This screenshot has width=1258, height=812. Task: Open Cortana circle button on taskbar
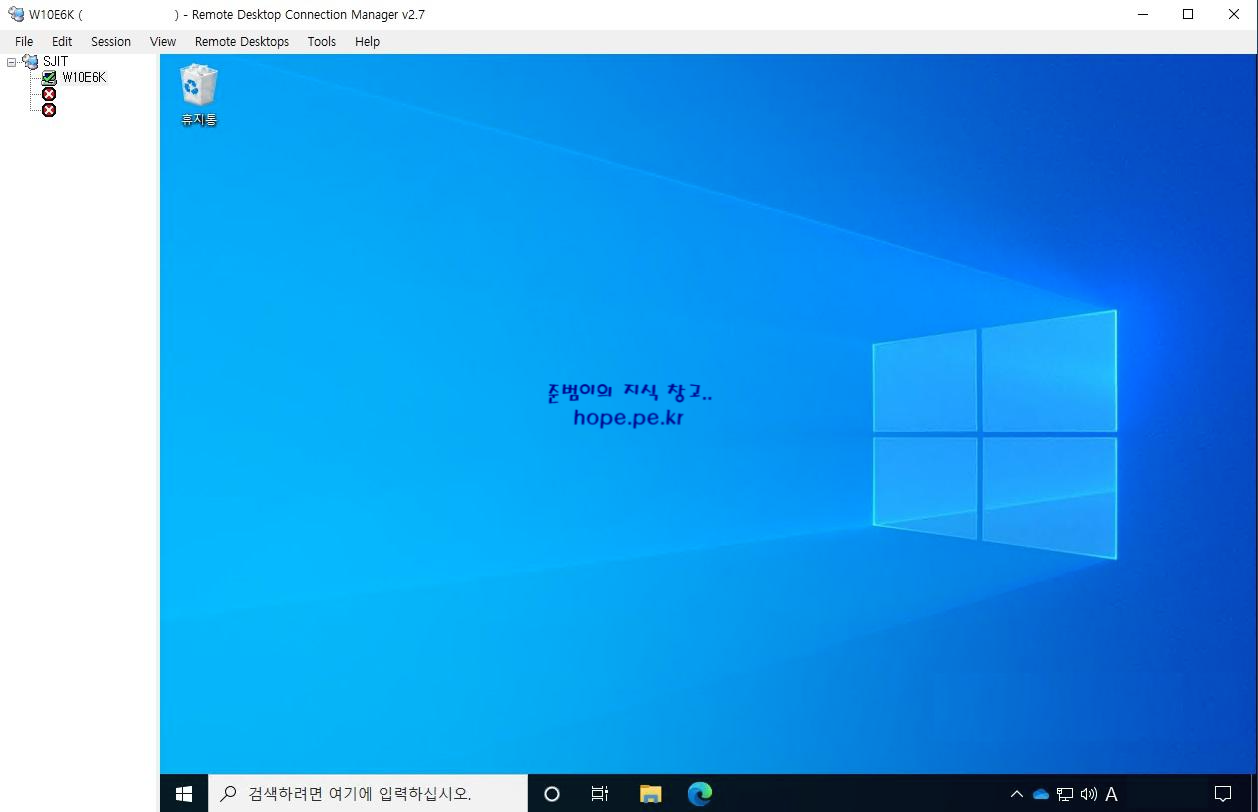pyautogui.click(x=552, y=794)
